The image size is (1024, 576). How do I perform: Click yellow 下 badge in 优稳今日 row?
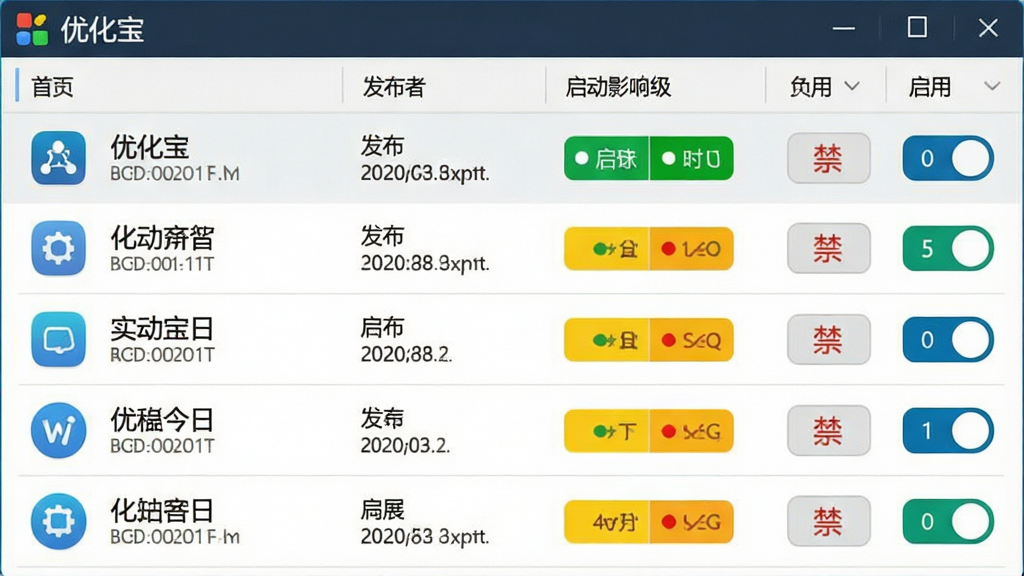click(x=606, y=430)
